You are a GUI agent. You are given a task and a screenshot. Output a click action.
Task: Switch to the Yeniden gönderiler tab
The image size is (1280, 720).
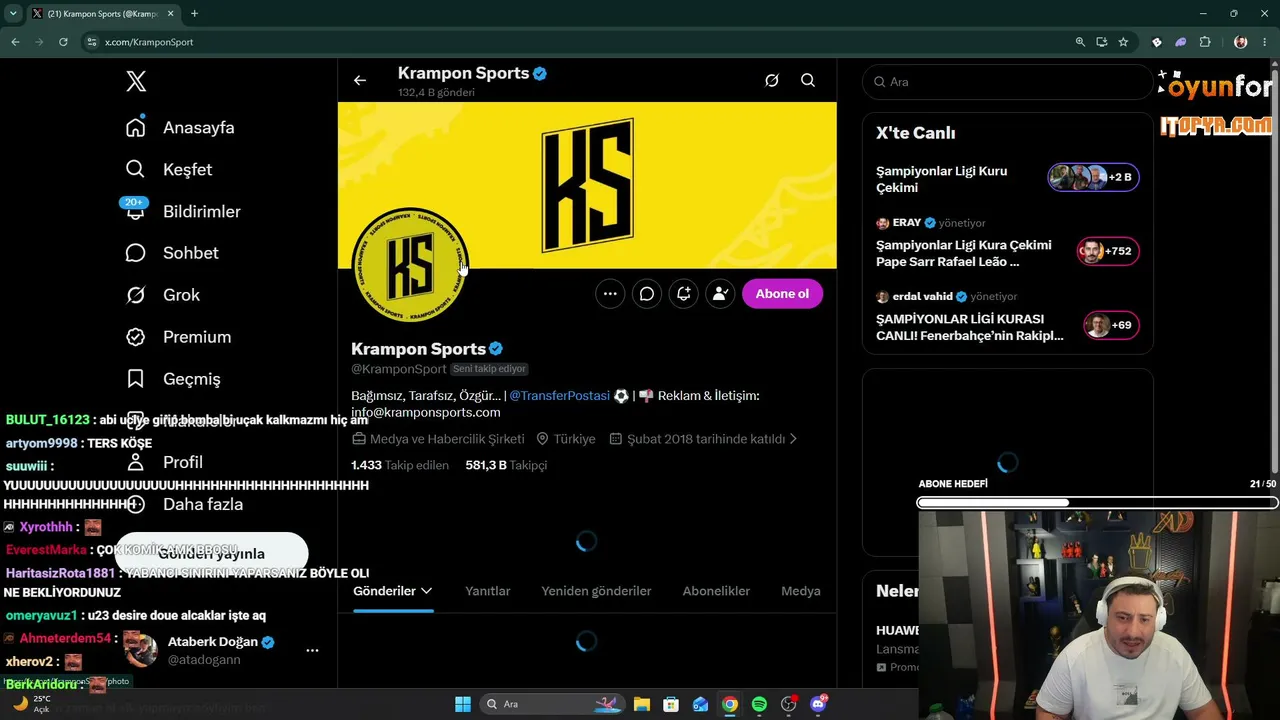click(596, 591)
